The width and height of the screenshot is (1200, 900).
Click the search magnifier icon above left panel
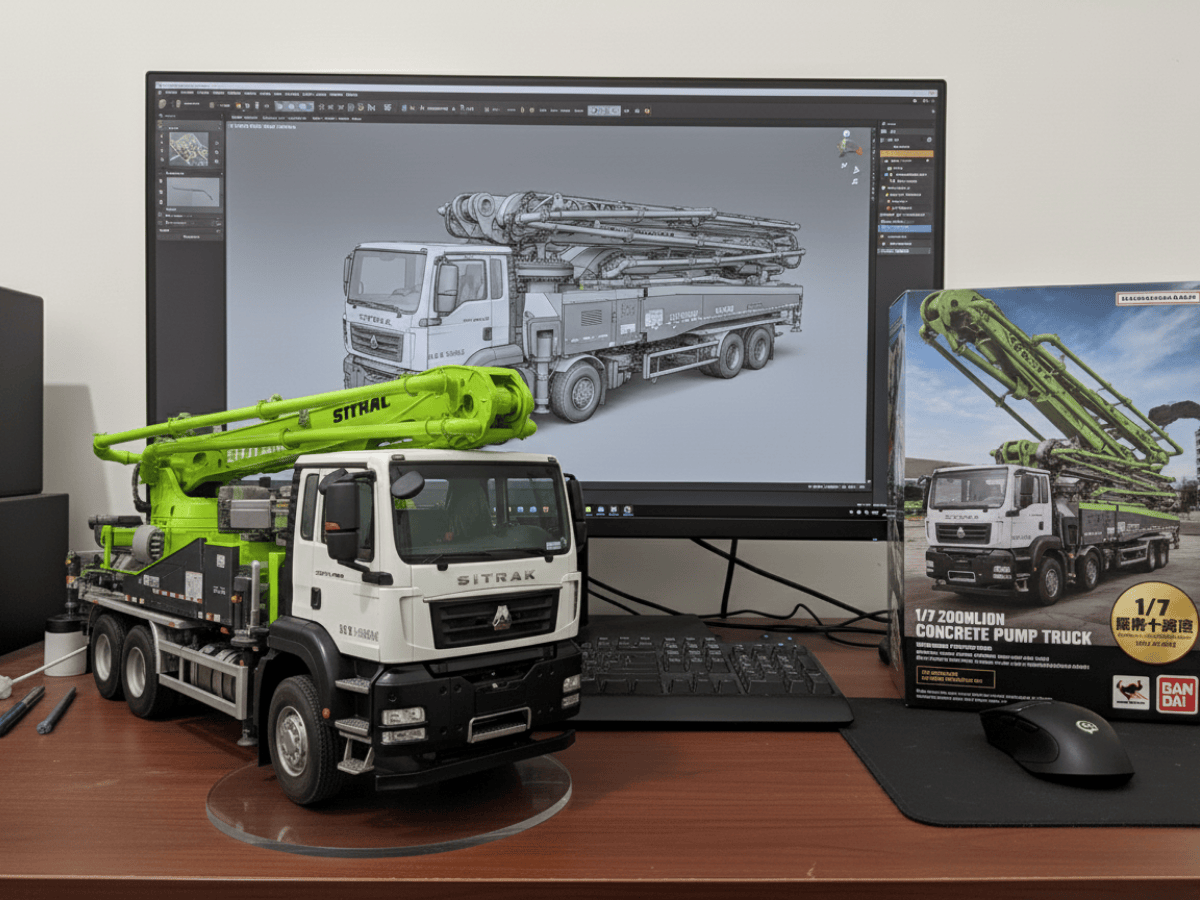pos(161,116)
